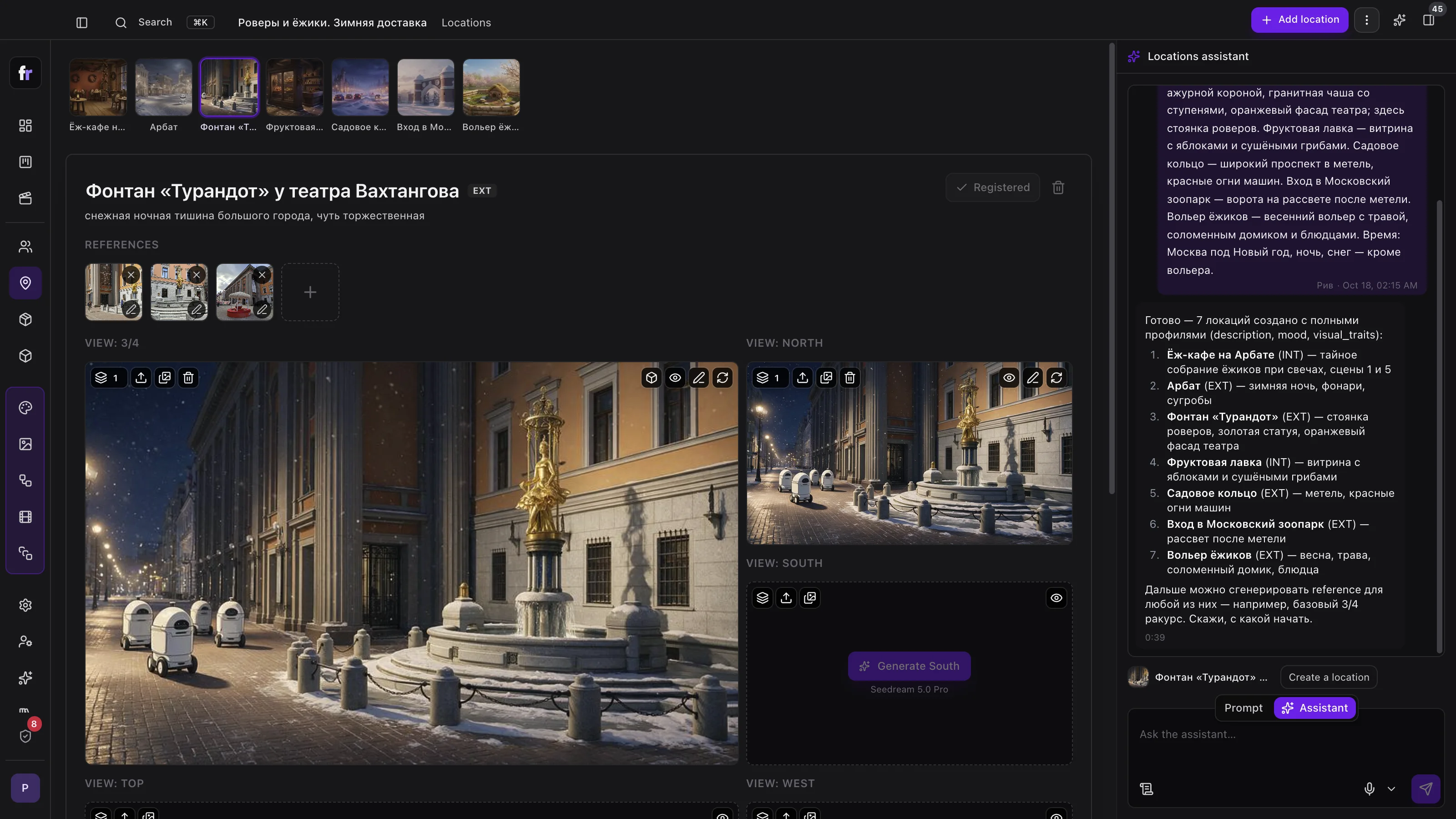Click the Add location button
Screen dimensions: 1456x819
(x=1300, y=20)
